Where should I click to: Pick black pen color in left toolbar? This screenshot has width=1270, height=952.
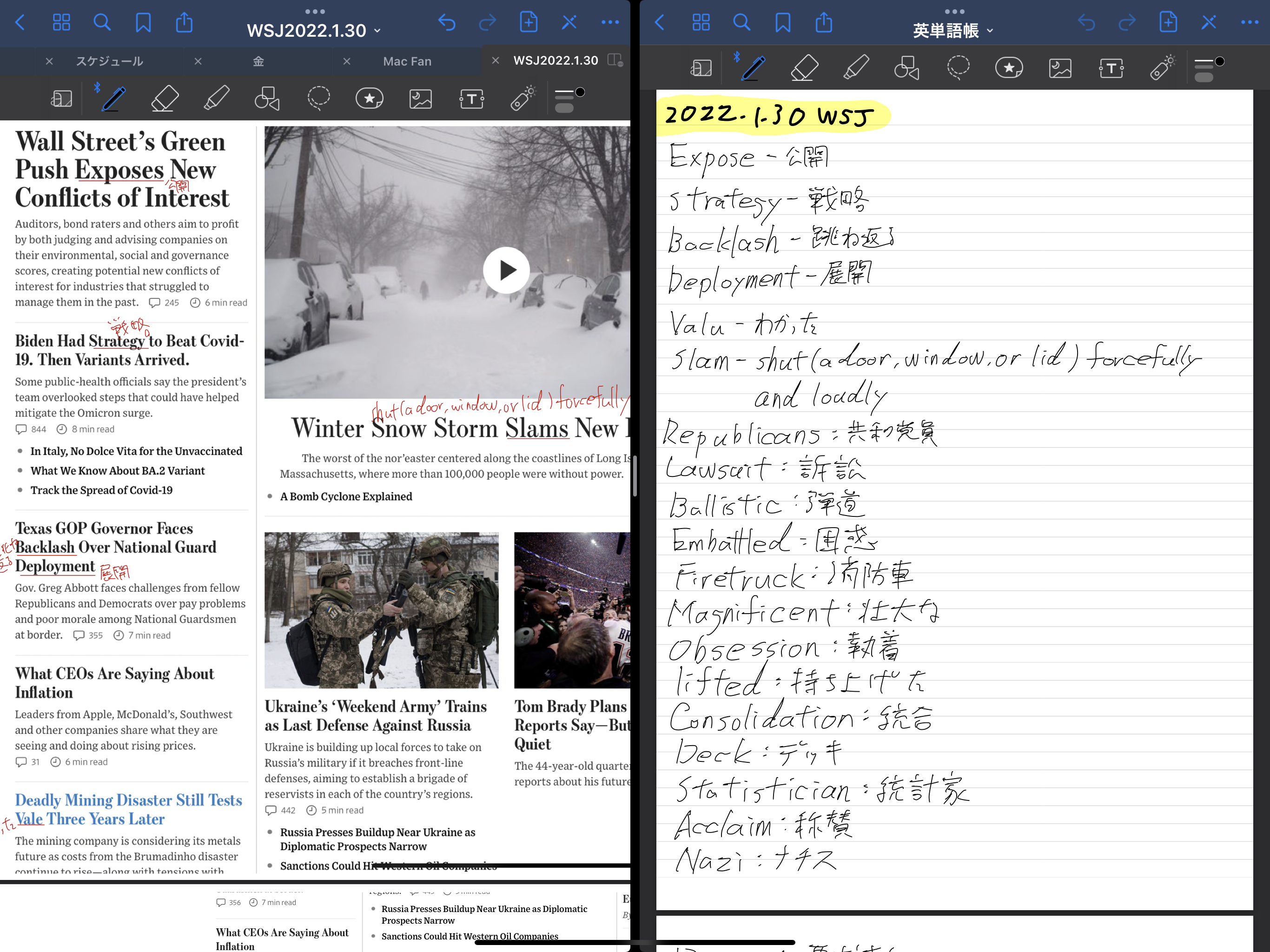pyautogui.click(x=581, y=92)
